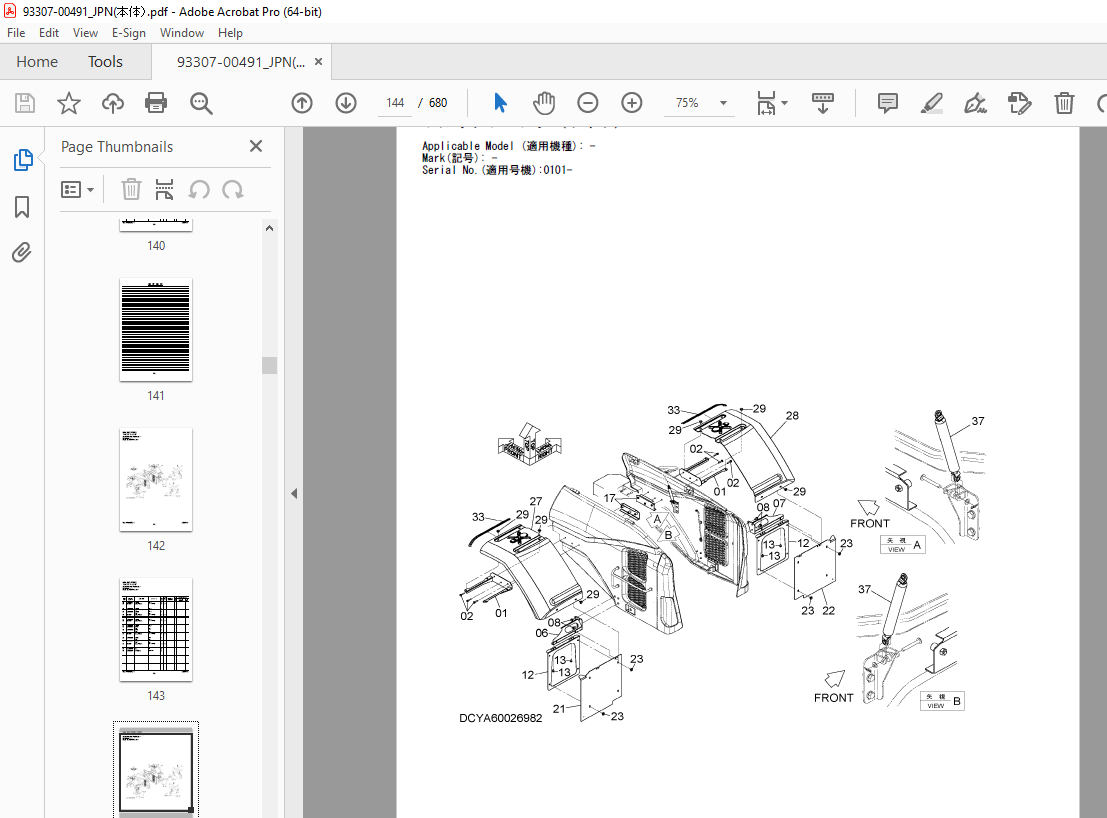Select page 141 thumbnail
This screenshot has width=1107, height=818.
(156, 330)
